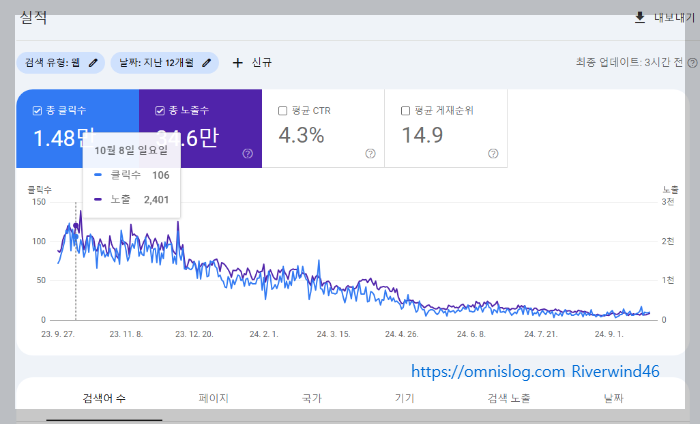Open help icon beside 최종 업데이트
Screen dimensions: 700x424
pos(692,62)
